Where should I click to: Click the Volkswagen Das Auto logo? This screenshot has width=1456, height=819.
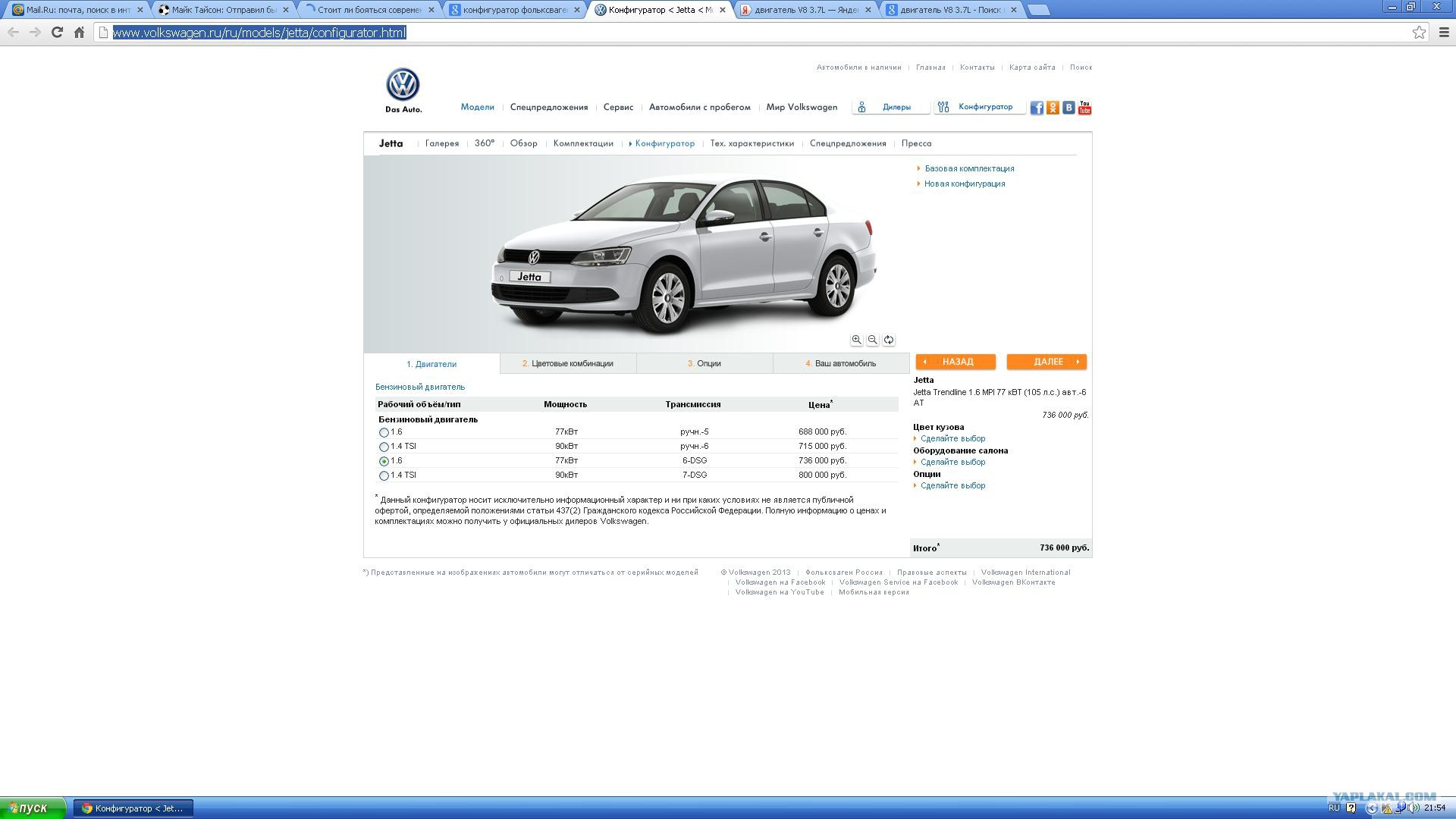click(x=403, y=90)
